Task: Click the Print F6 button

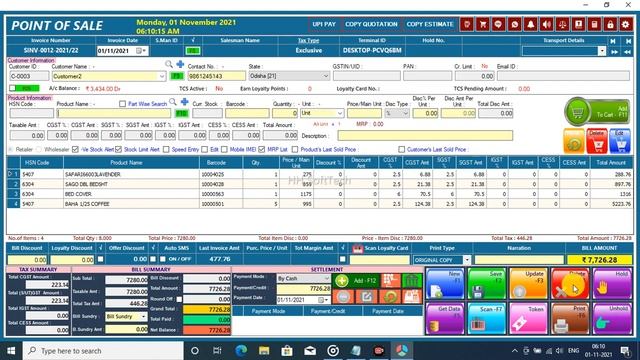Action: [x=570, y=318]
